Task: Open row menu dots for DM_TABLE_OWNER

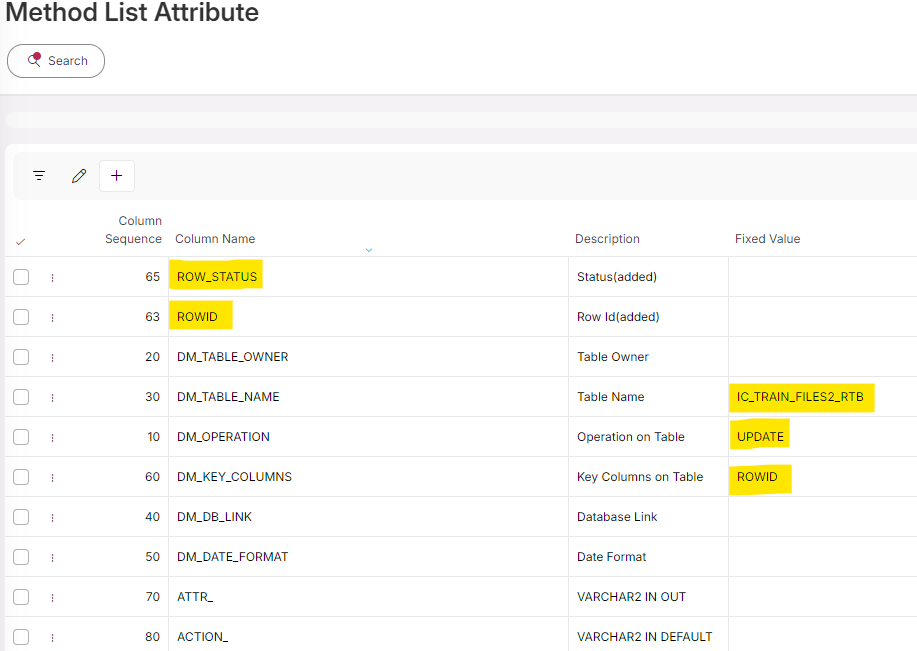Action: coord(53,358)
